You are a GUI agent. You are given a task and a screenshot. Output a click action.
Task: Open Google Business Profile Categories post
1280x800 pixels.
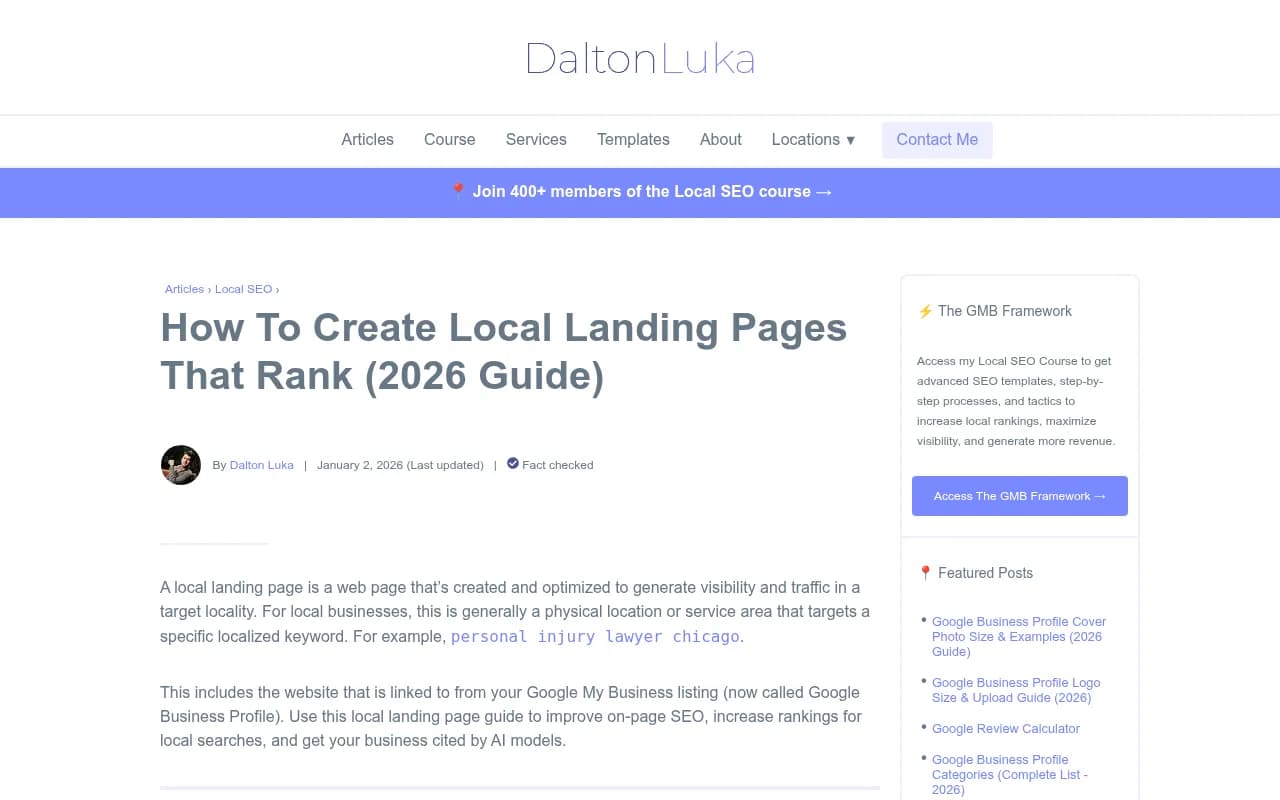click(x=1009, y=774)
